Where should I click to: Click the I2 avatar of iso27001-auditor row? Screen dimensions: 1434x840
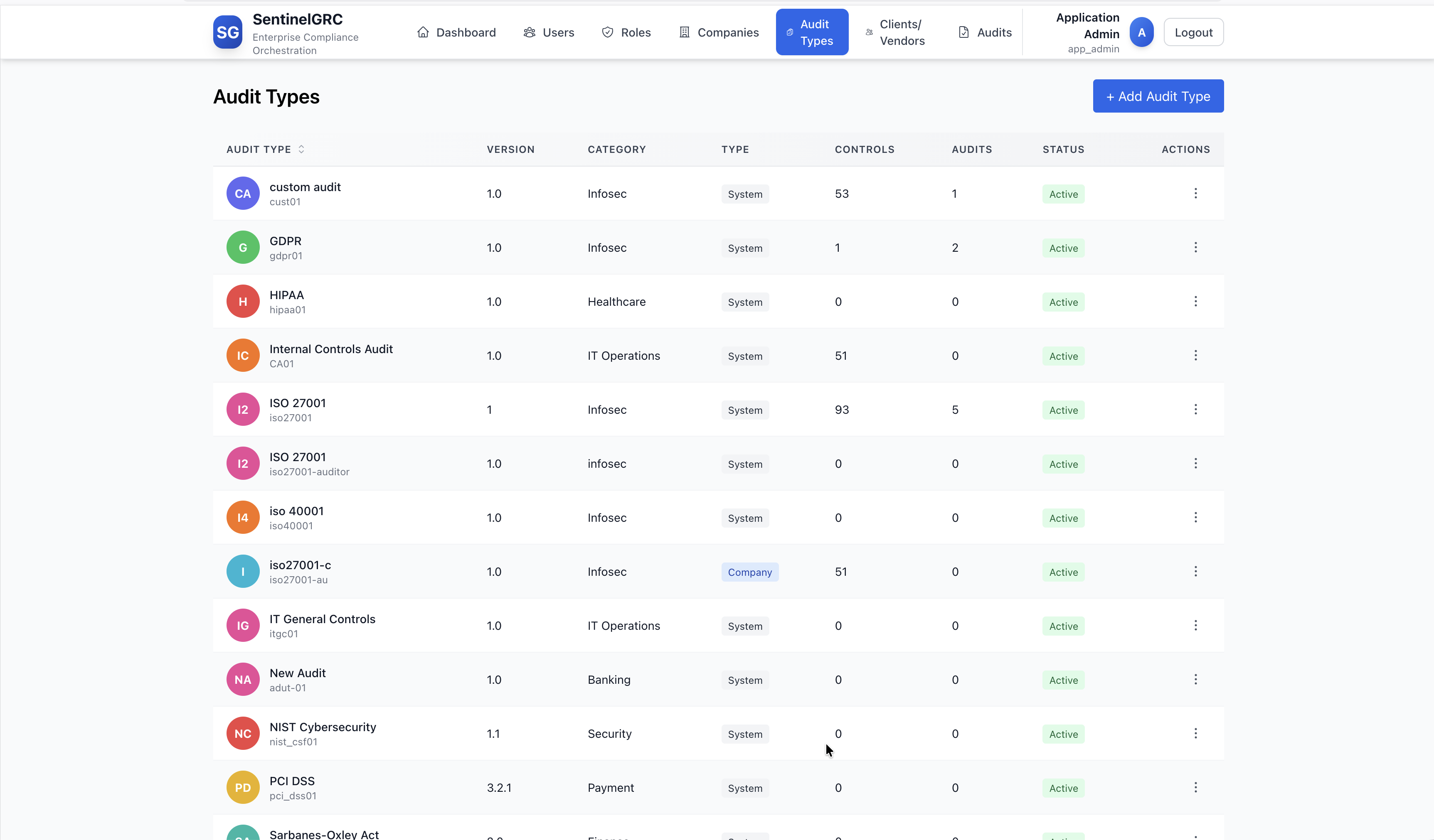pos(243,464)
